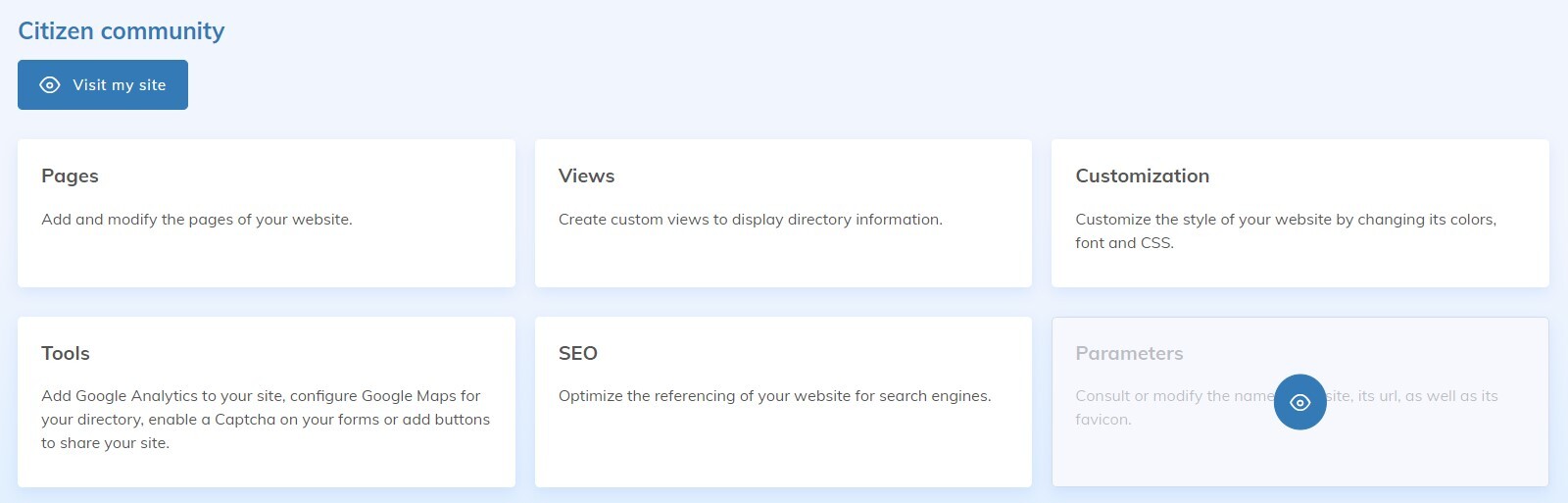Open the Tools card heading

tap(65, 353)
